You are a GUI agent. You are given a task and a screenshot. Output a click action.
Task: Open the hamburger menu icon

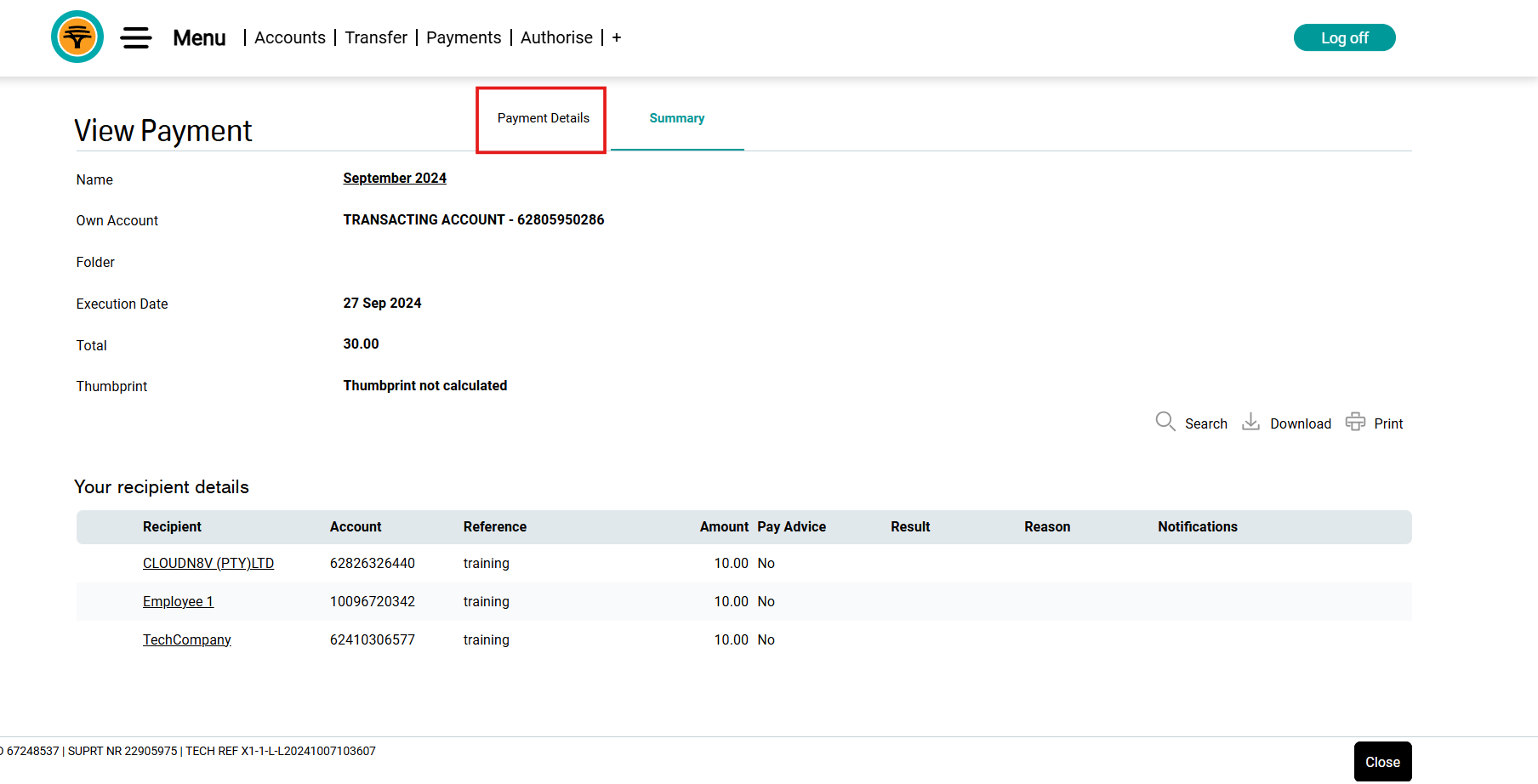136,37
